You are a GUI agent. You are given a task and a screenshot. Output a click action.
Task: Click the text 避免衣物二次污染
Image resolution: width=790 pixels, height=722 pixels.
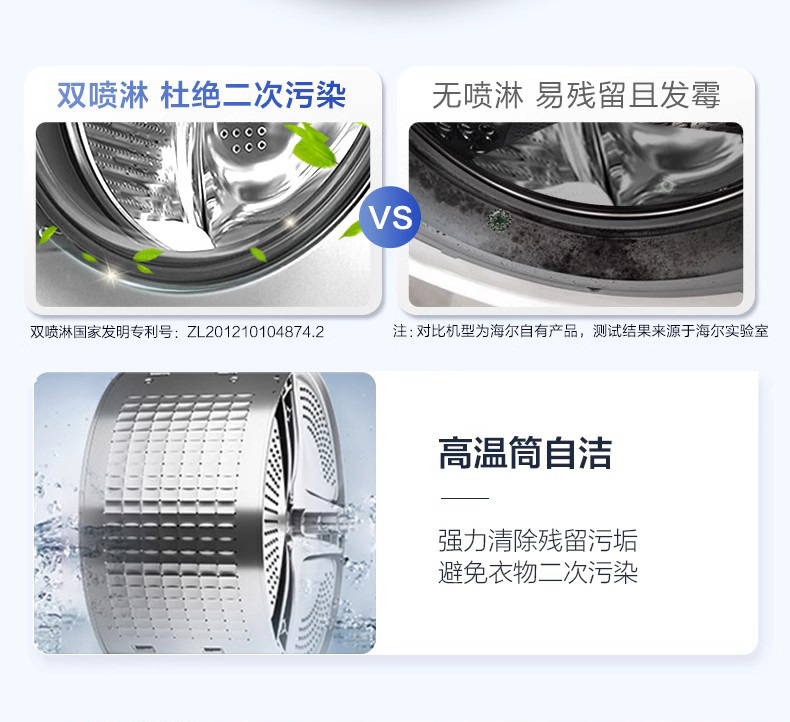tap(538, 572)
